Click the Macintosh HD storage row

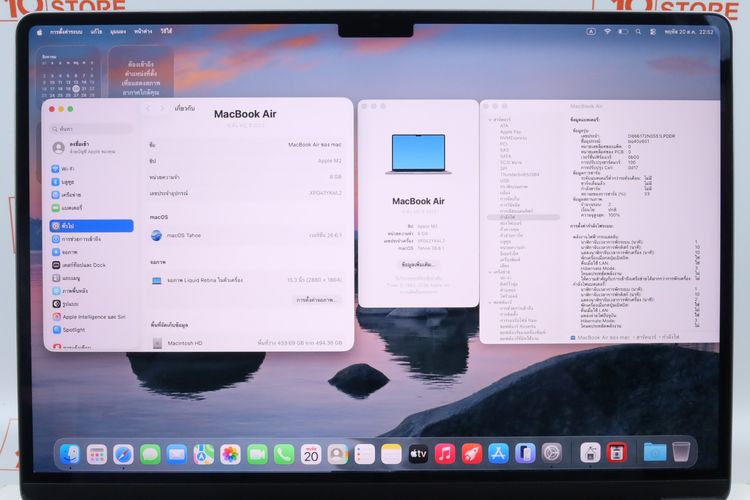pyautogui.click(x=246, y=343)
